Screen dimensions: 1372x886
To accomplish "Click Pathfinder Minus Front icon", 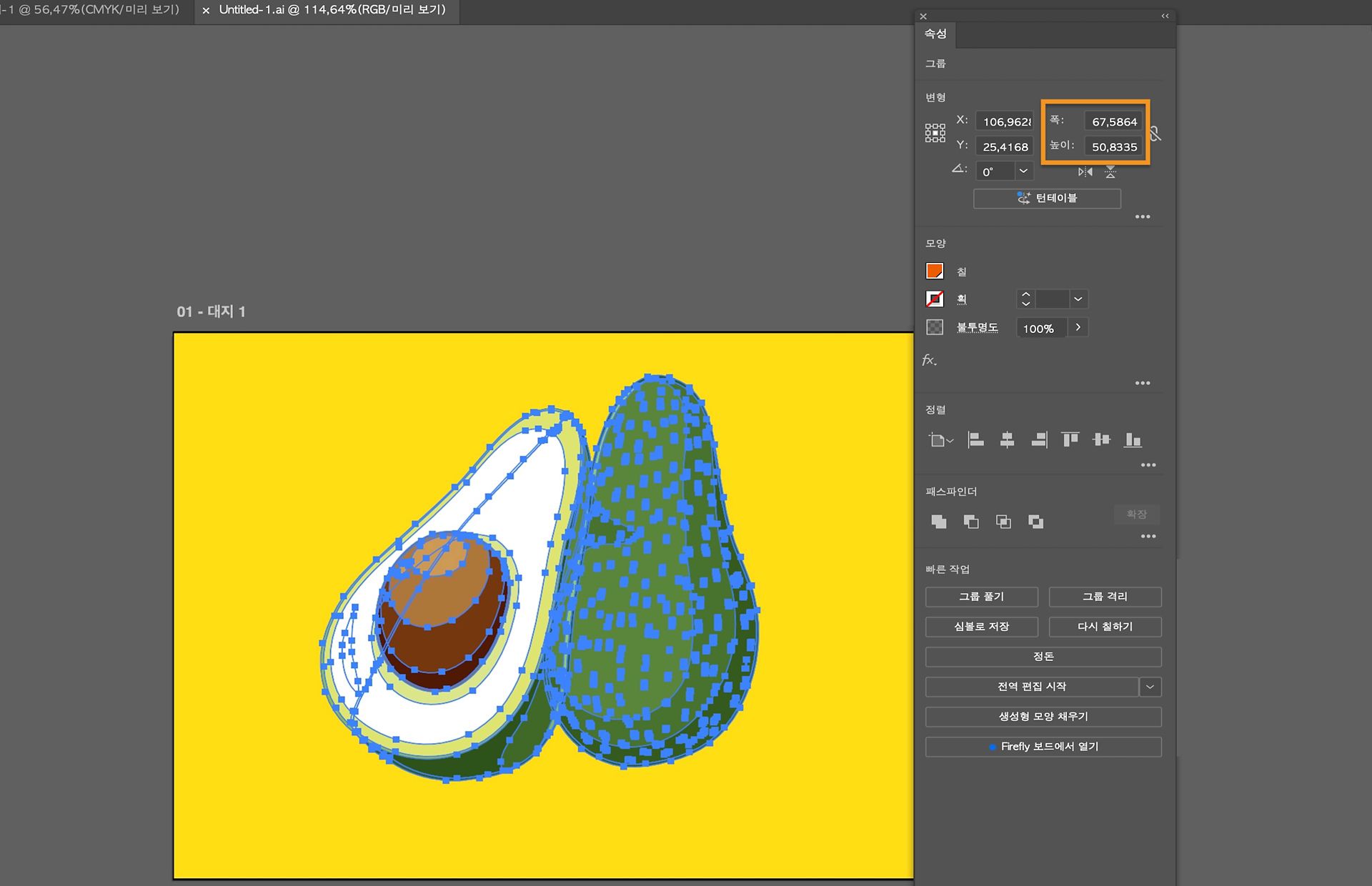I will click(971, 522).
